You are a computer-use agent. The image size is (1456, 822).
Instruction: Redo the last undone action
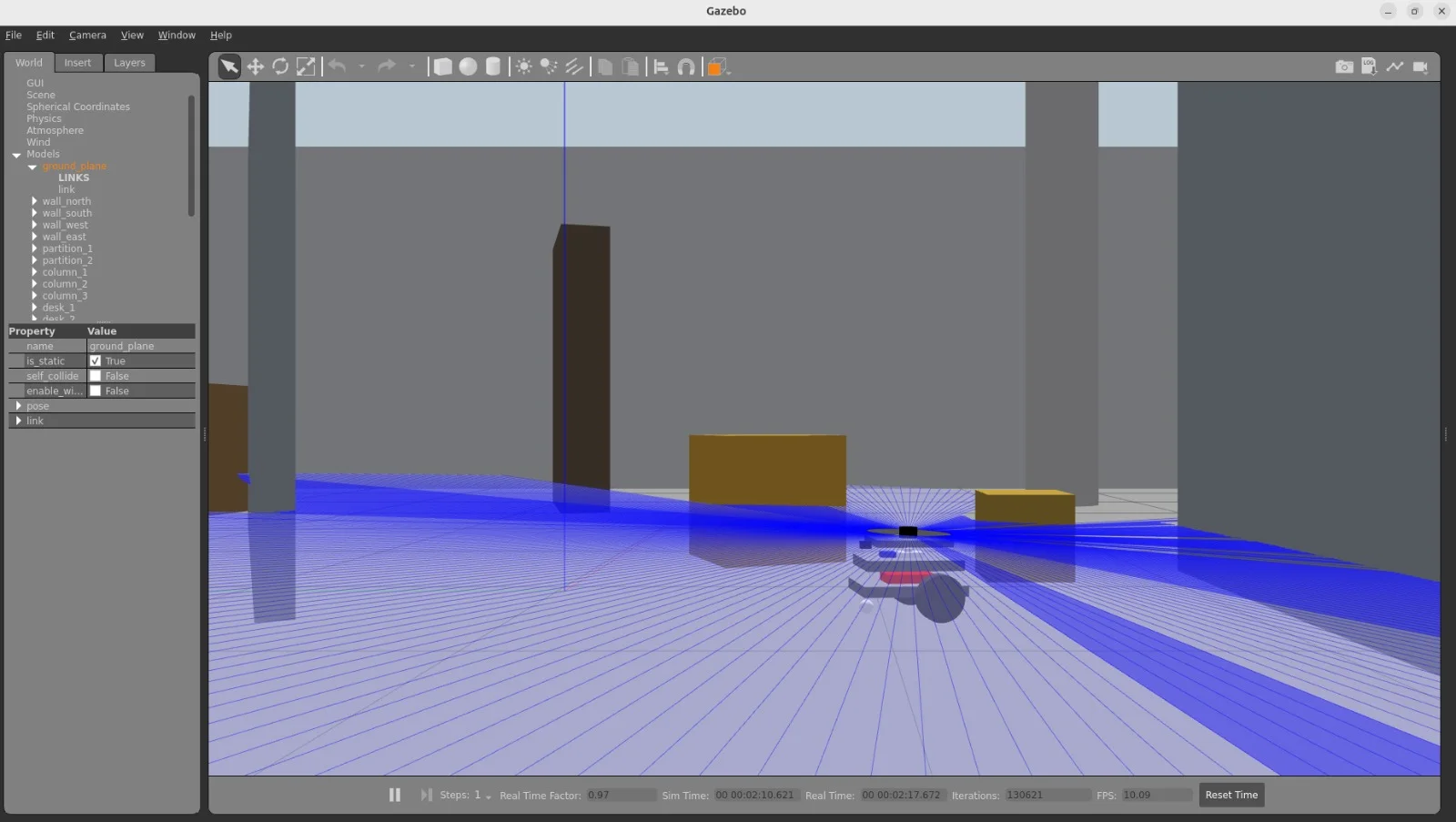coord(387,66)
